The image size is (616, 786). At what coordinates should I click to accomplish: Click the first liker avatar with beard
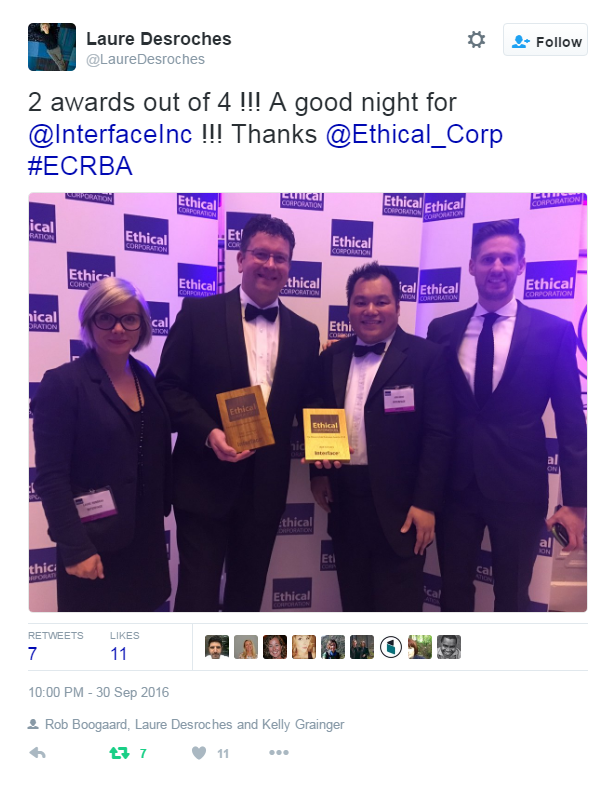217,647
